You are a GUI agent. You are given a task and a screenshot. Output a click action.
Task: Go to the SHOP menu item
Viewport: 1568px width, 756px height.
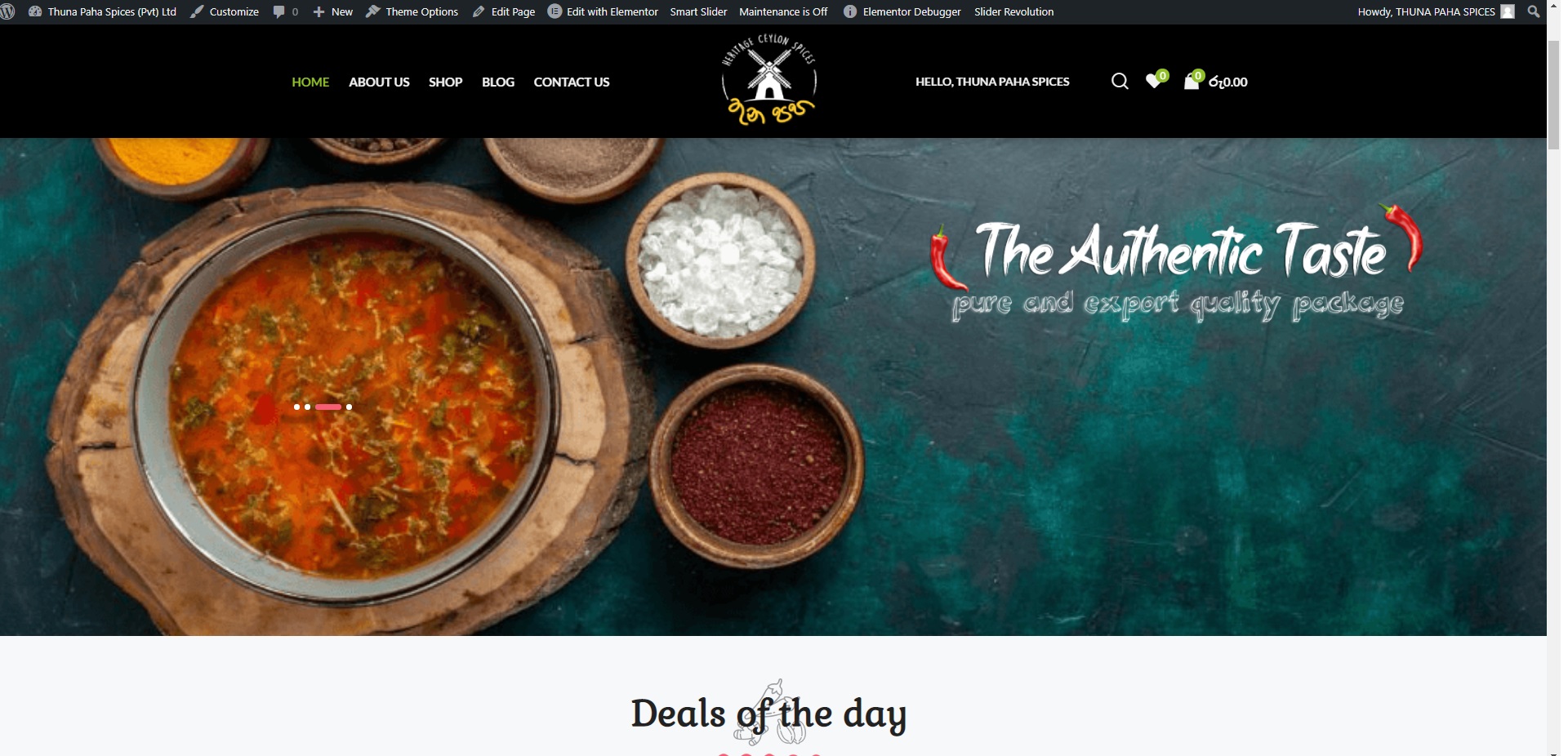(445, 82)
